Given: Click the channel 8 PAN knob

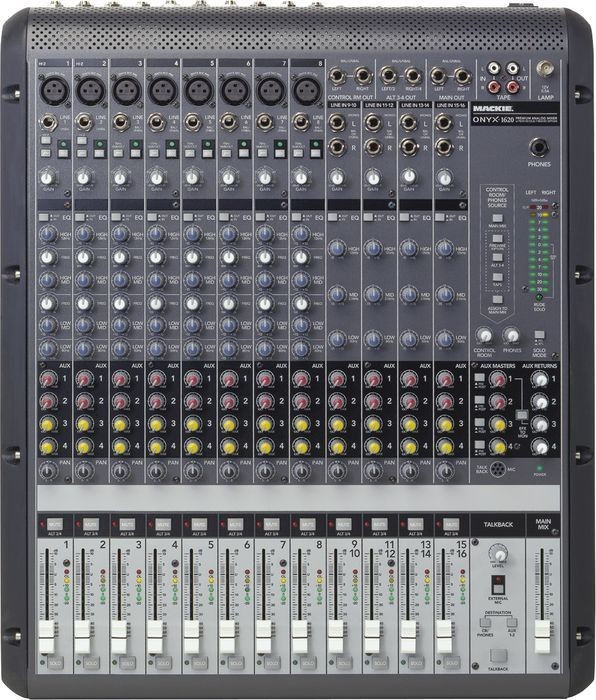Looking at the screenshot, I should click(300, 470).
